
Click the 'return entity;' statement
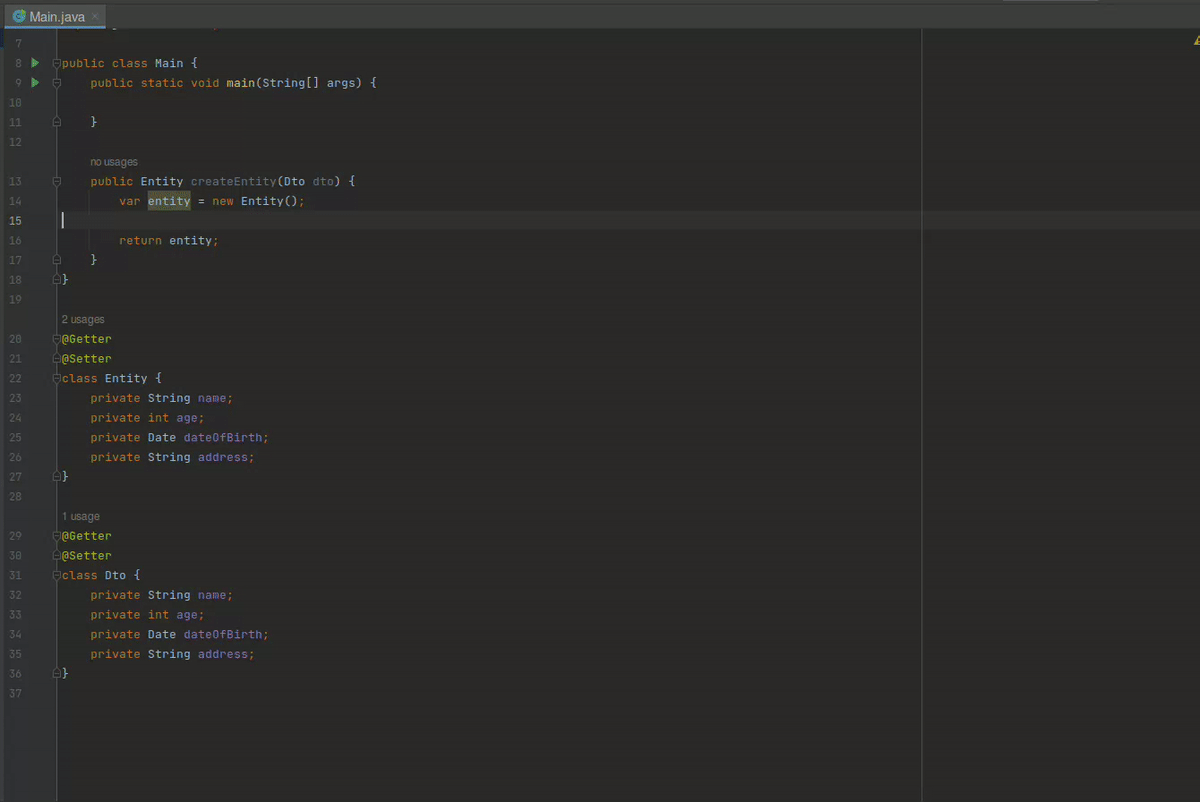(168, 241)
